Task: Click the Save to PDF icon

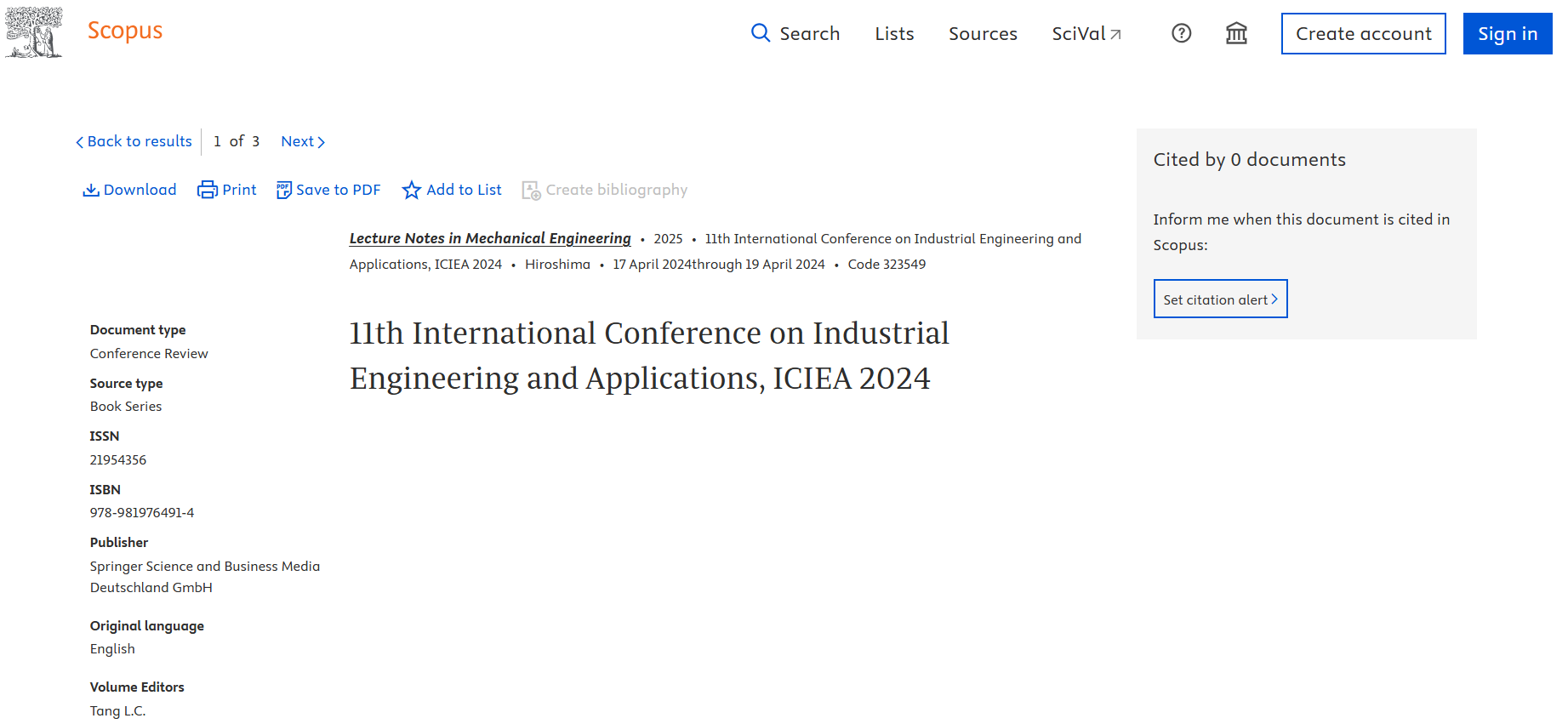Action: [x=284, y=190]
